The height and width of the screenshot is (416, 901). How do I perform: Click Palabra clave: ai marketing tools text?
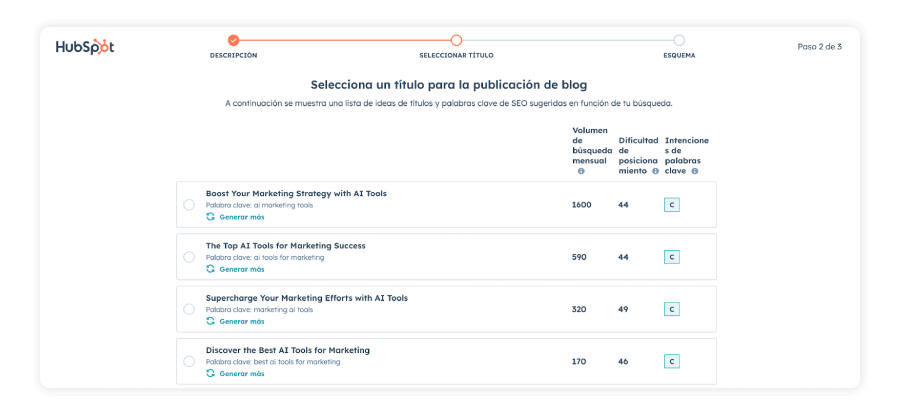[x=260, y=205]
